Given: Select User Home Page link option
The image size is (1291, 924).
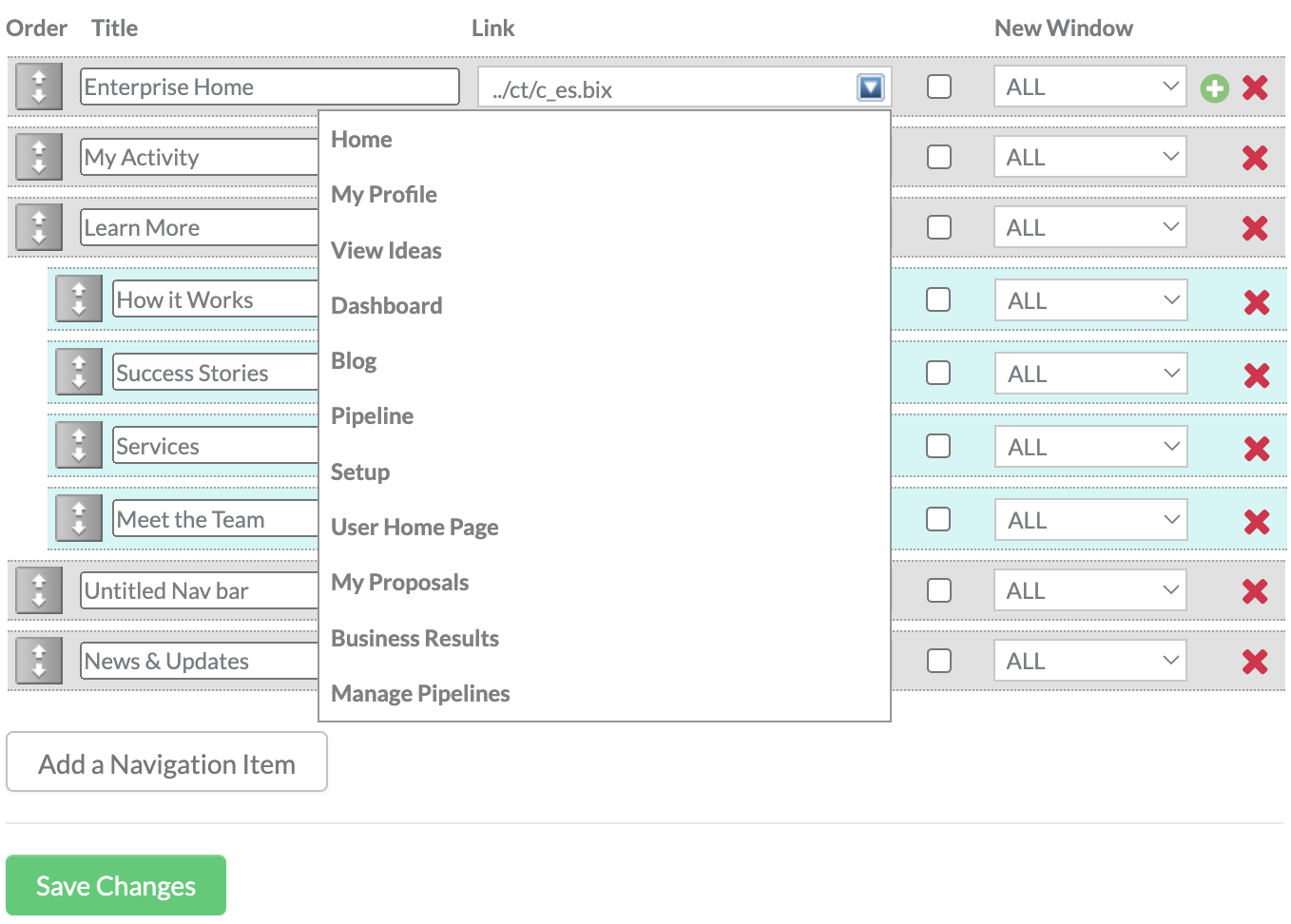Looking at the screenshot, I should click(x=414, y=528).
